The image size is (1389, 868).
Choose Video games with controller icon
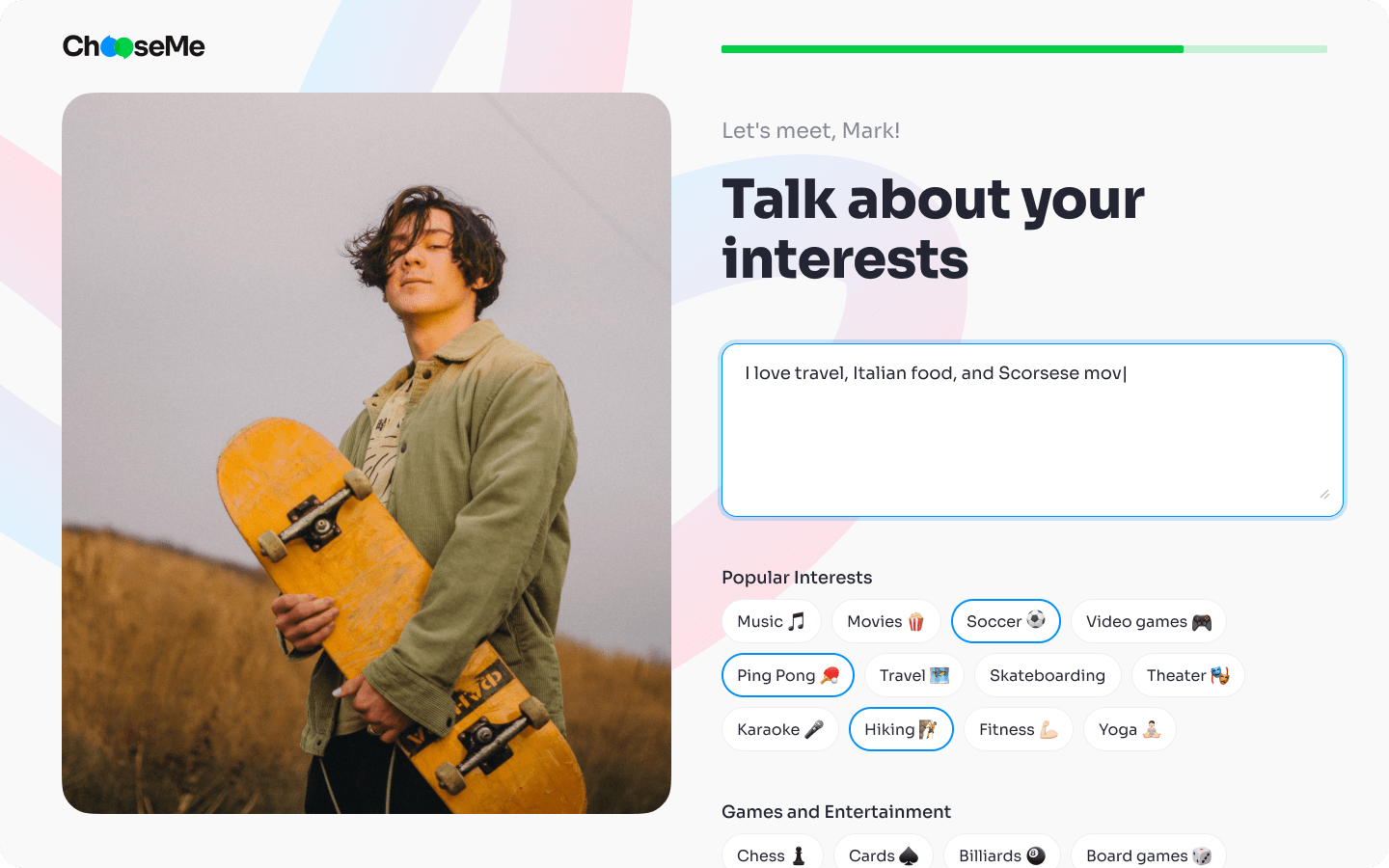[1148, 621]
